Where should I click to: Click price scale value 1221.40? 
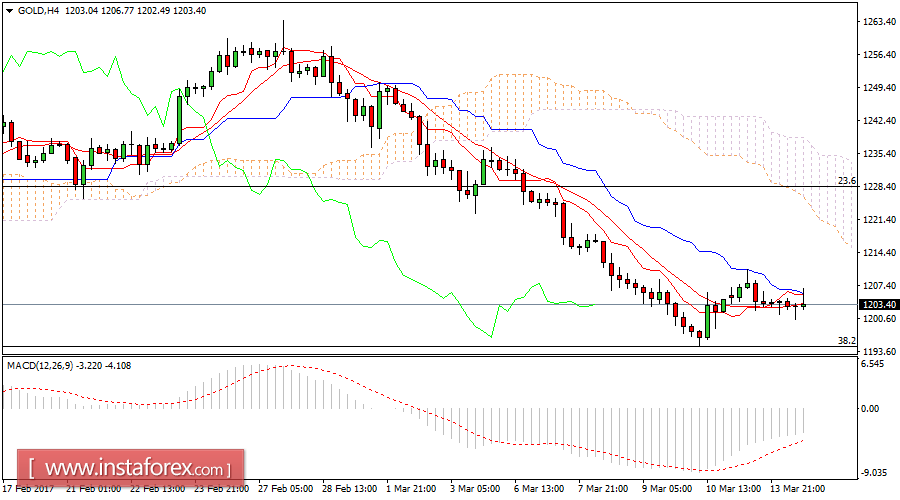click(880, 219)
